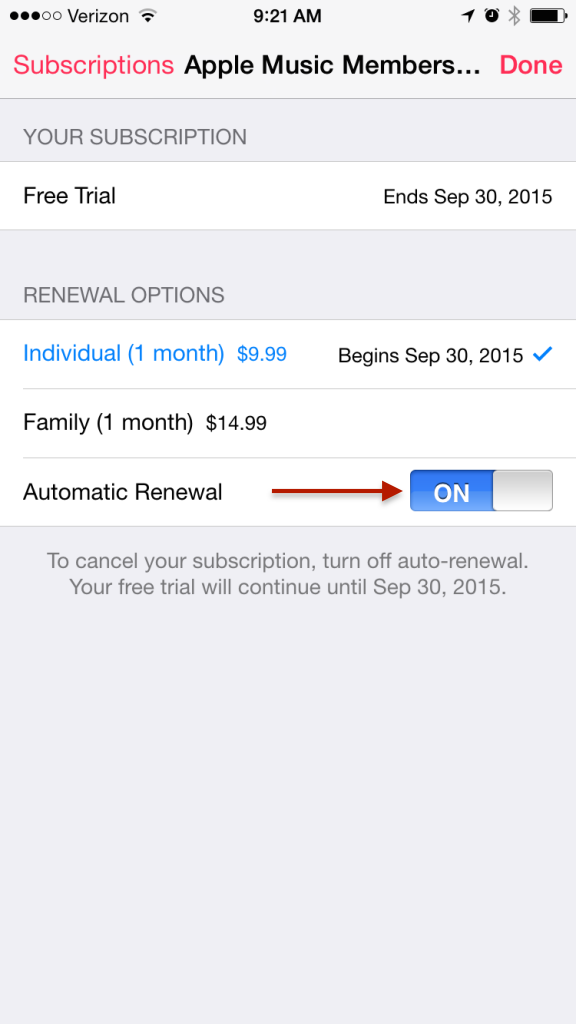The image size is (576, 1024).
Task: Choose the Family (1 month) $14.99 plan
Action: tap(288, 423)
